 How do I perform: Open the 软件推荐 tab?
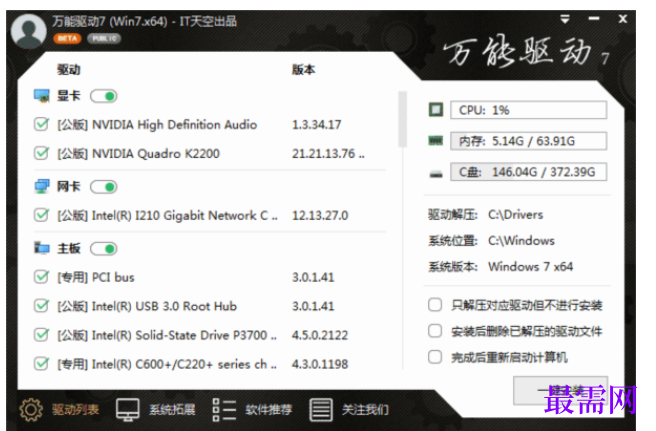(269, 409)
